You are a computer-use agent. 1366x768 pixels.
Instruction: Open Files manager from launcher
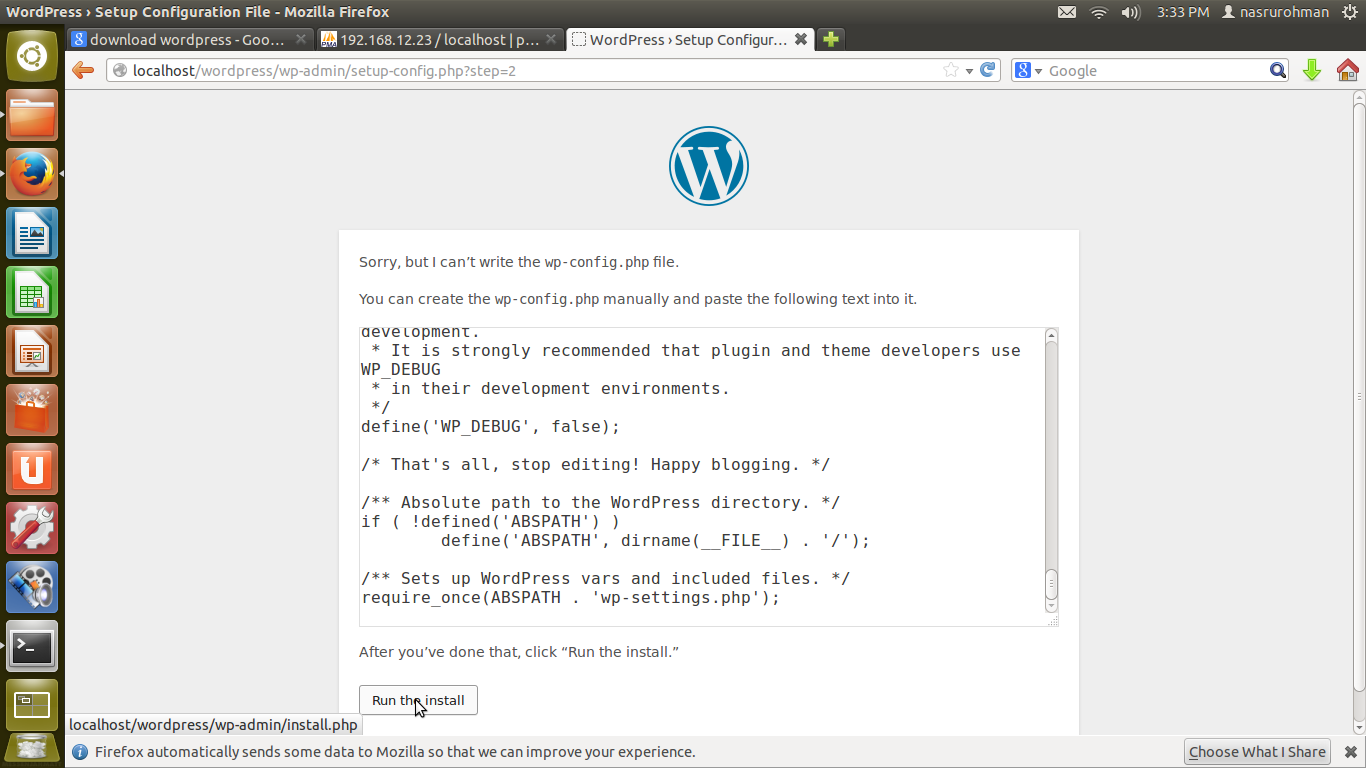point(32,115)
